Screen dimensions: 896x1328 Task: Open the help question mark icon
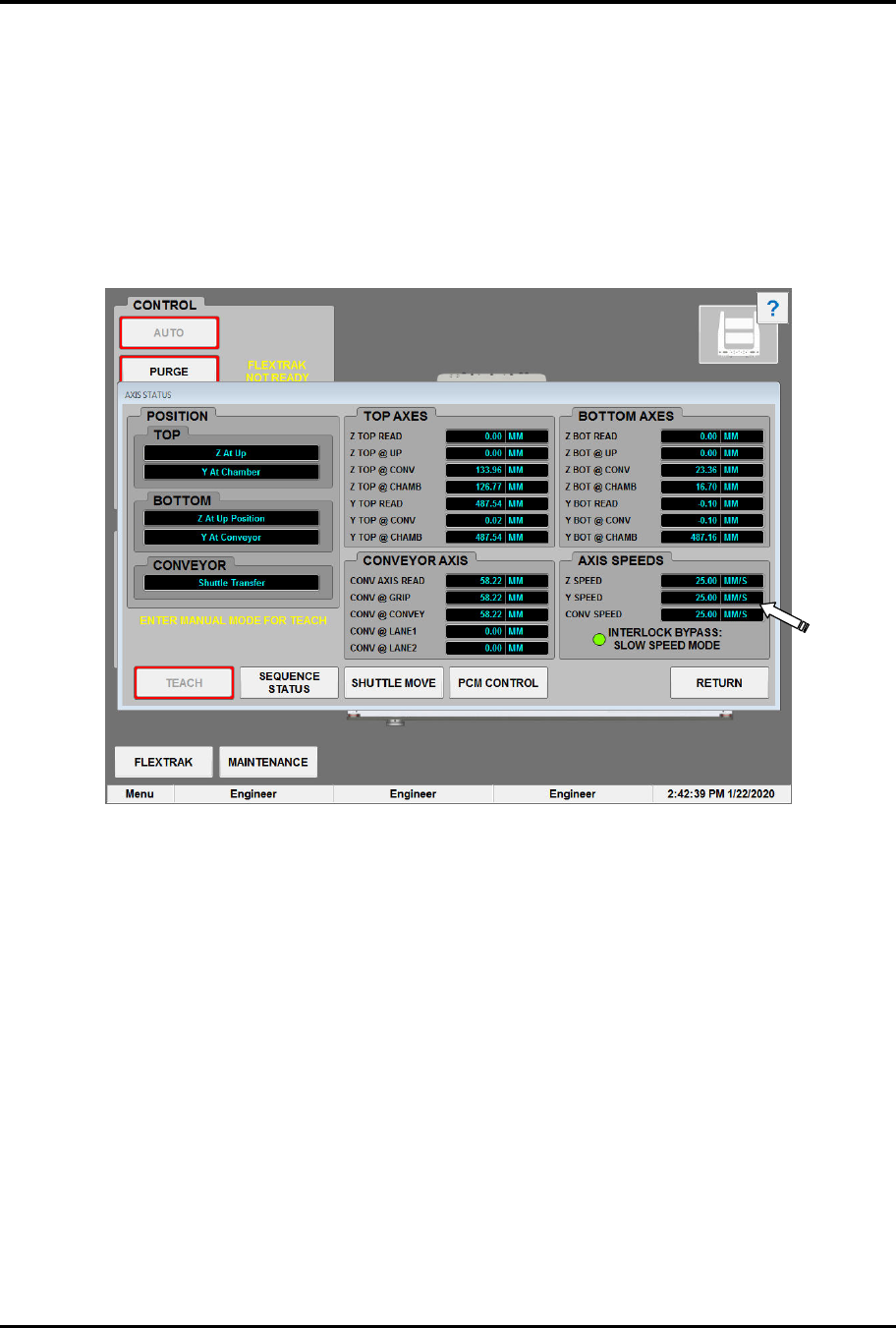[x=773, y=309]
